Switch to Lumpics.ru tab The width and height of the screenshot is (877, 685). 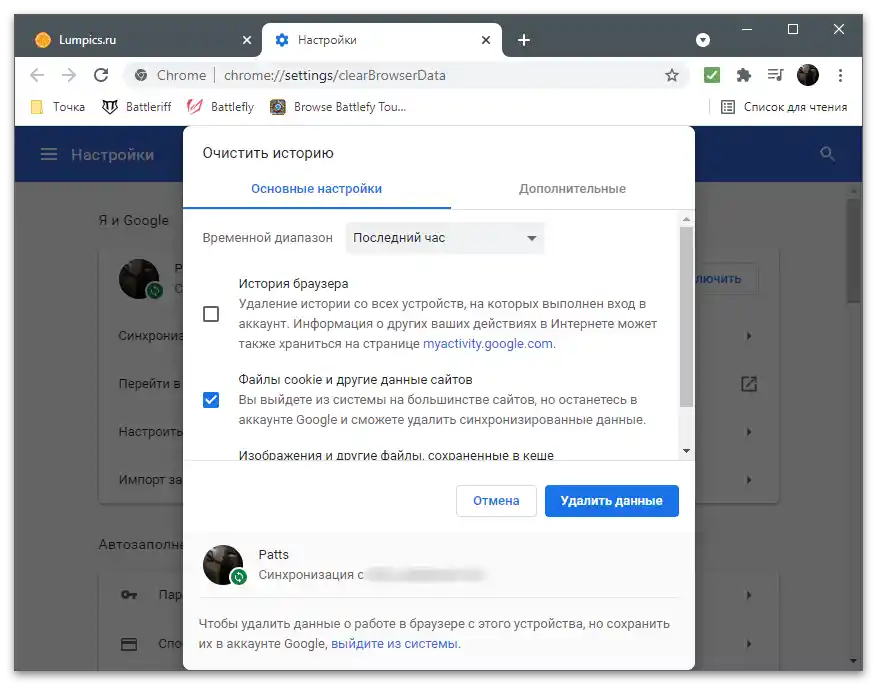(x=138, y=40)
